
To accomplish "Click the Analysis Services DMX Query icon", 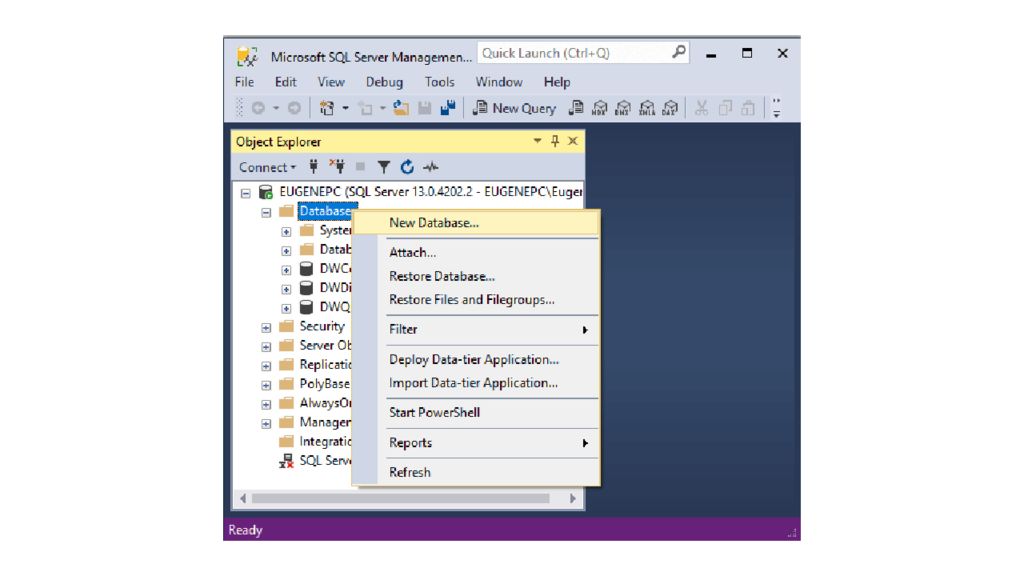I will [623, 108].
